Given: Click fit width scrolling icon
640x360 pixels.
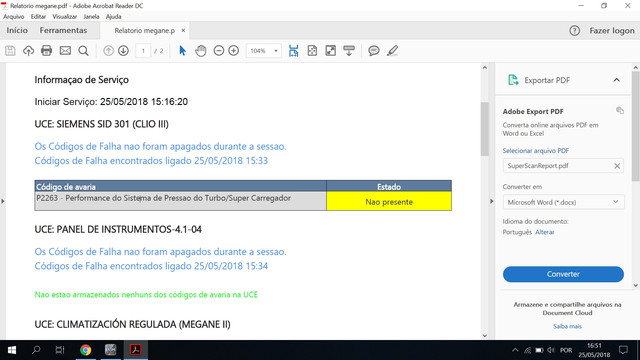Looking at the screenshot, I should pyautogui.click(x=293, y=51).
